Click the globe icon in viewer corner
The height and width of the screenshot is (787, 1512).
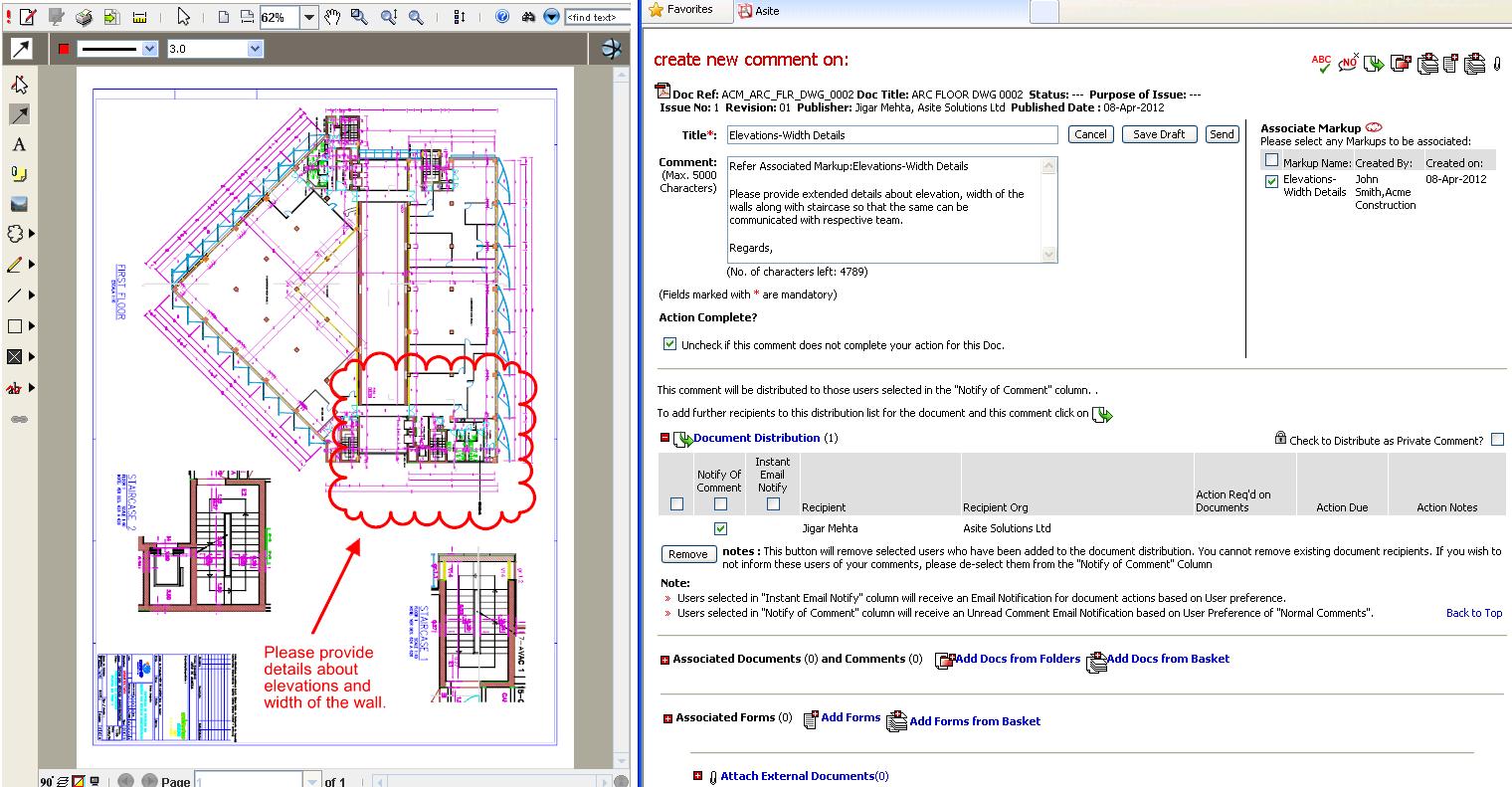(x=611, y=49)
